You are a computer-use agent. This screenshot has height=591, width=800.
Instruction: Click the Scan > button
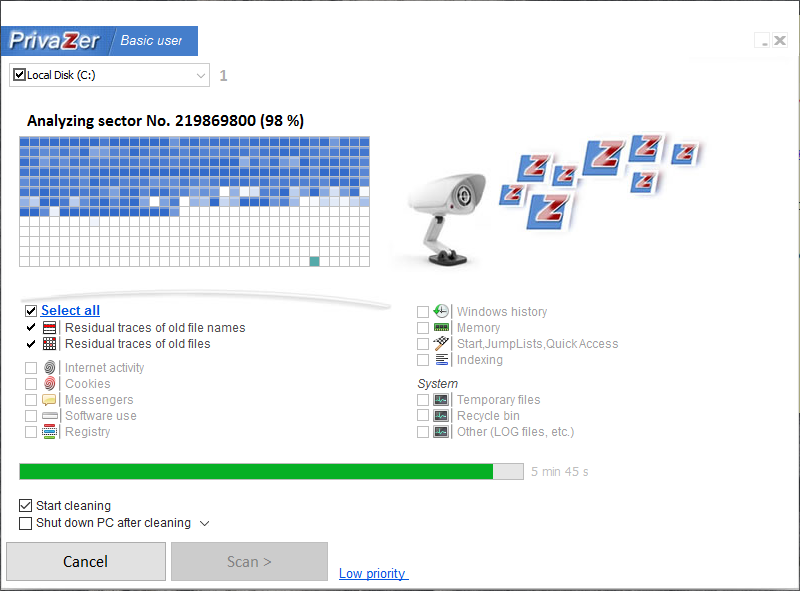click(x=249, y=561)
